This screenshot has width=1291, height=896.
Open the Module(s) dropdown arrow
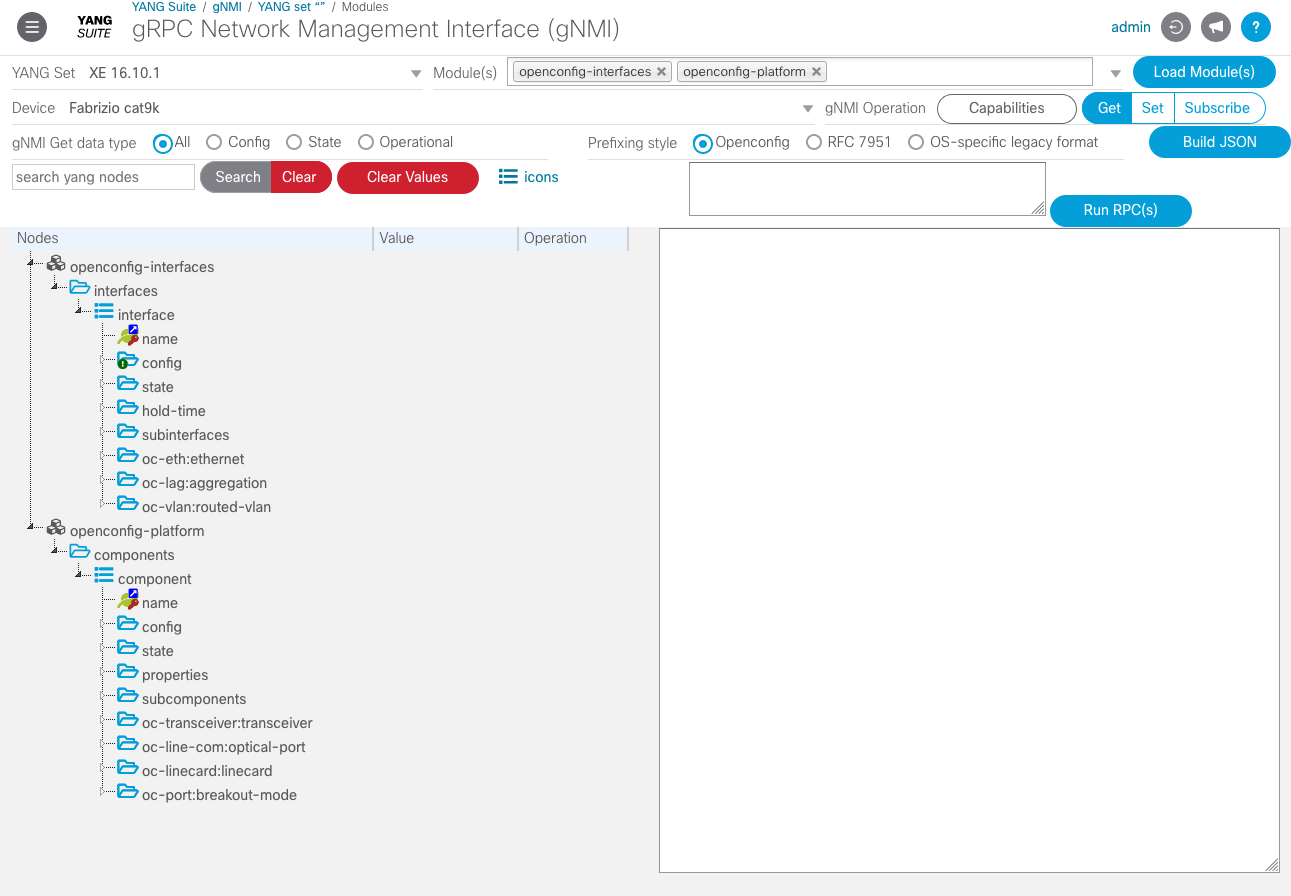coord(1115,74)
